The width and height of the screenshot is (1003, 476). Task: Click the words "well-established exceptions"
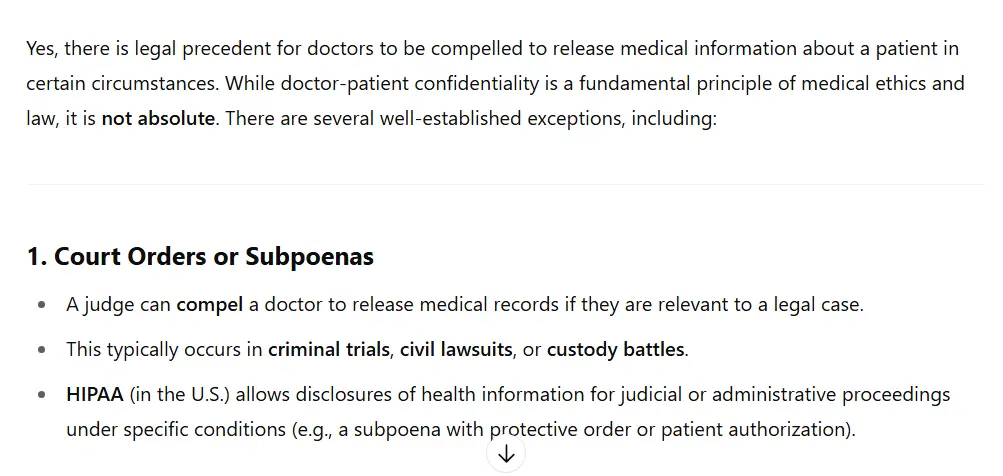click(502, 118)
